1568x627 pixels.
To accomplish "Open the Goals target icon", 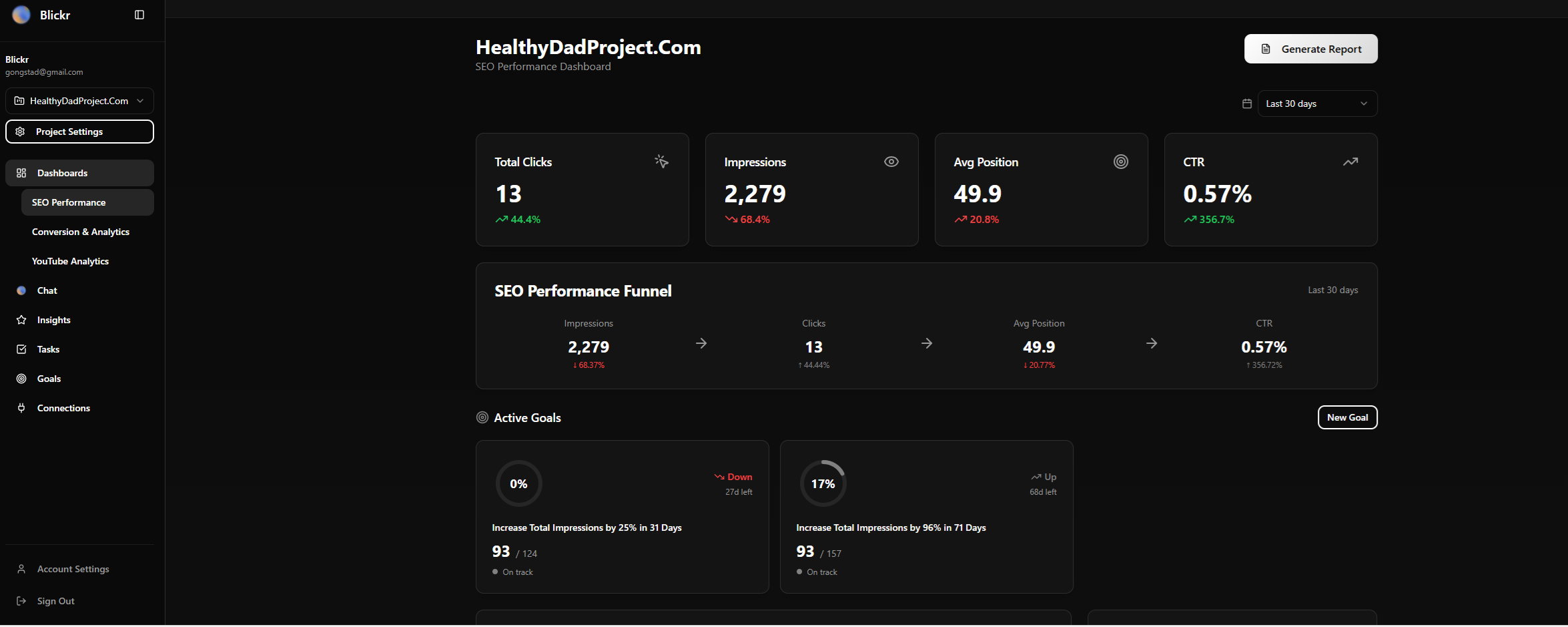I will (21, 379).
